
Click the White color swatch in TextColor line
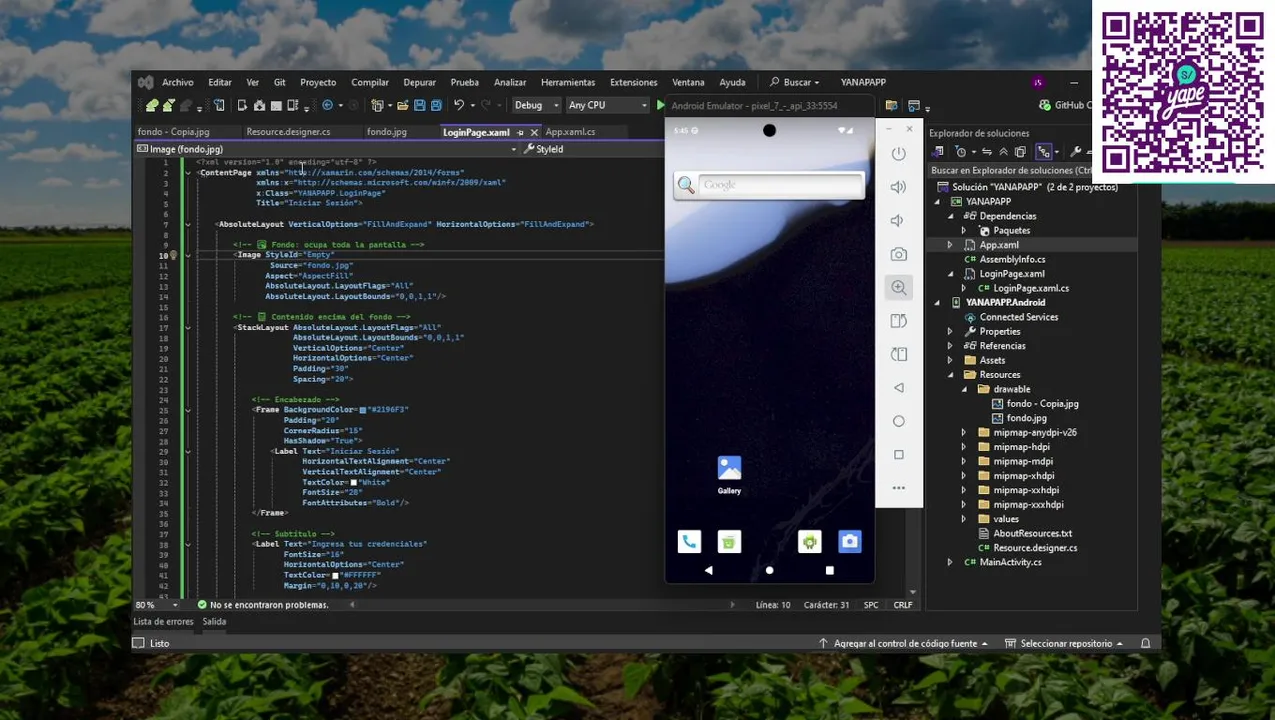click(353, 482)
